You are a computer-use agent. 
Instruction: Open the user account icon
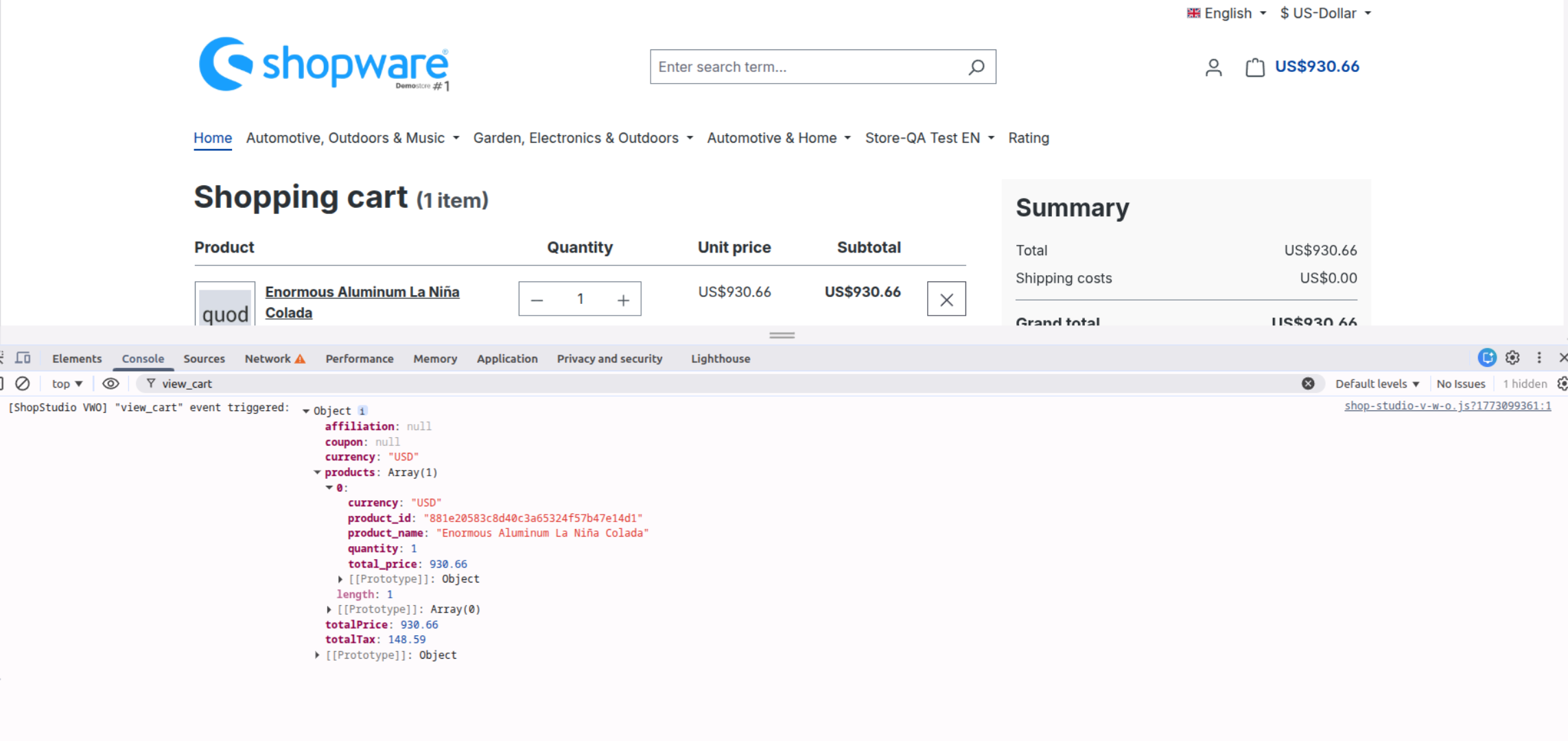(x=1213, y=67)
